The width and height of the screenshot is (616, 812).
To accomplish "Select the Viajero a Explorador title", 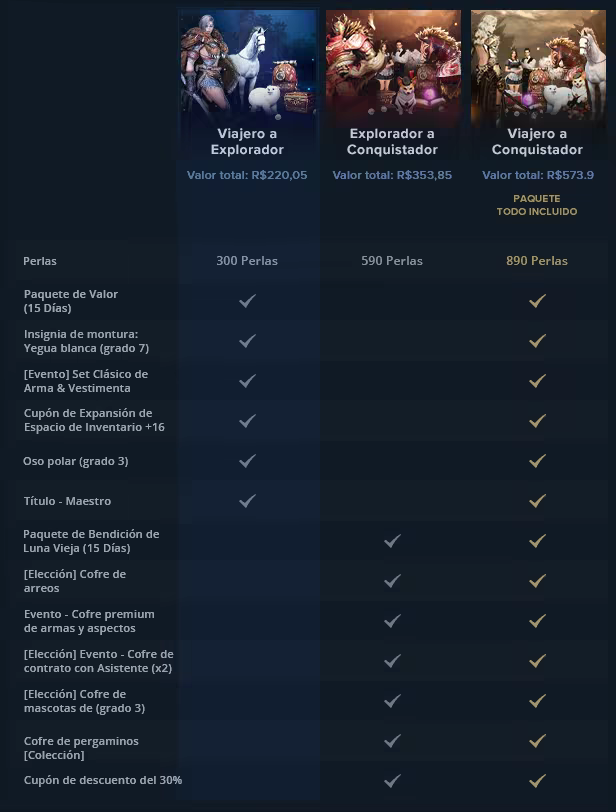I will [x=247, y=141].
